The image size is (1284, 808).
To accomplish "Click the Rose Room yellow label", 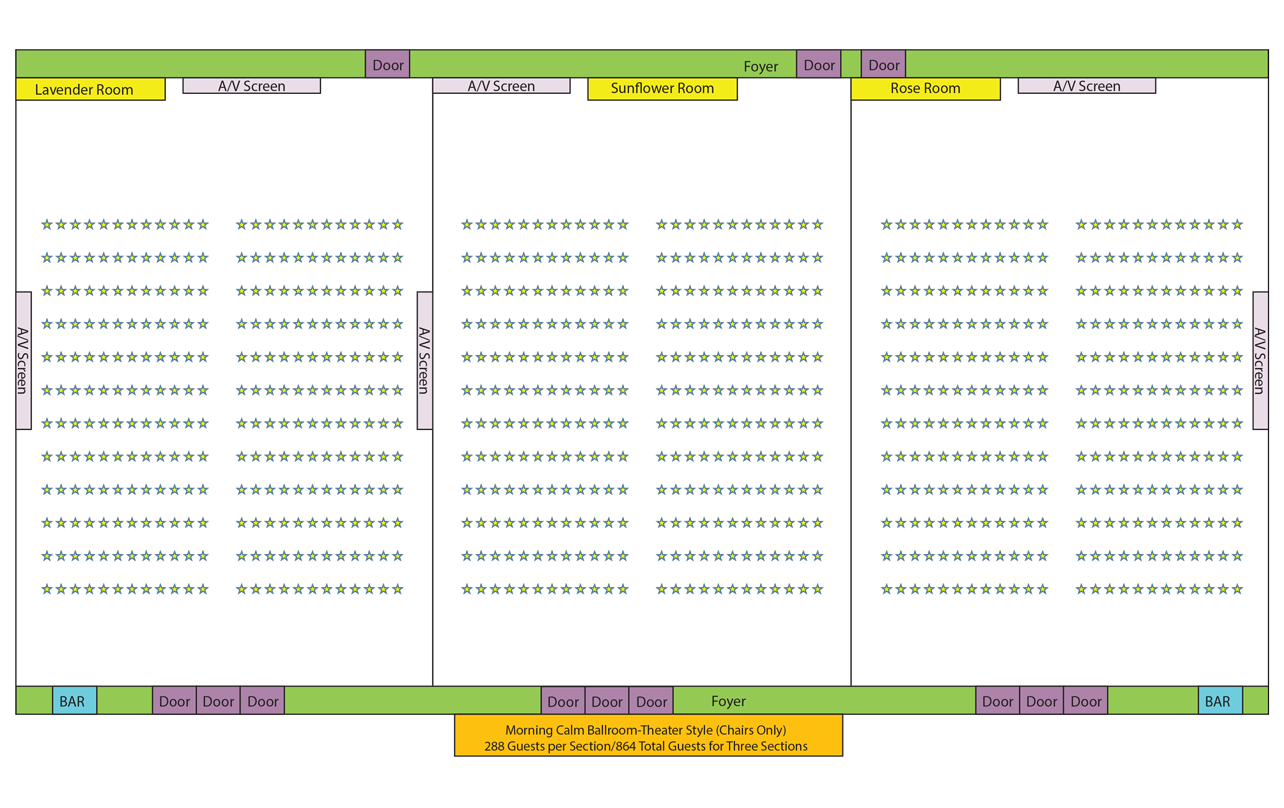I will [x=925, y=88].
